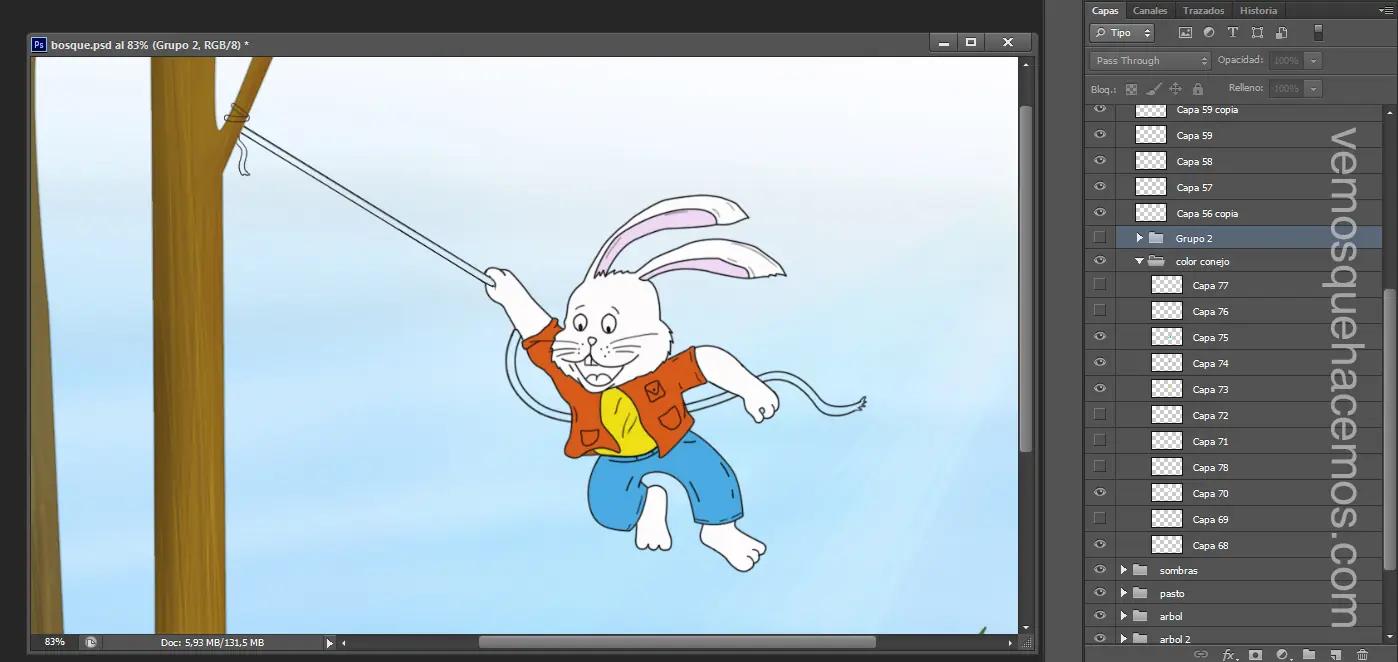Show hidden layer Capa 77
The width and height of the screenshot is (1398, 662).
1100,285
